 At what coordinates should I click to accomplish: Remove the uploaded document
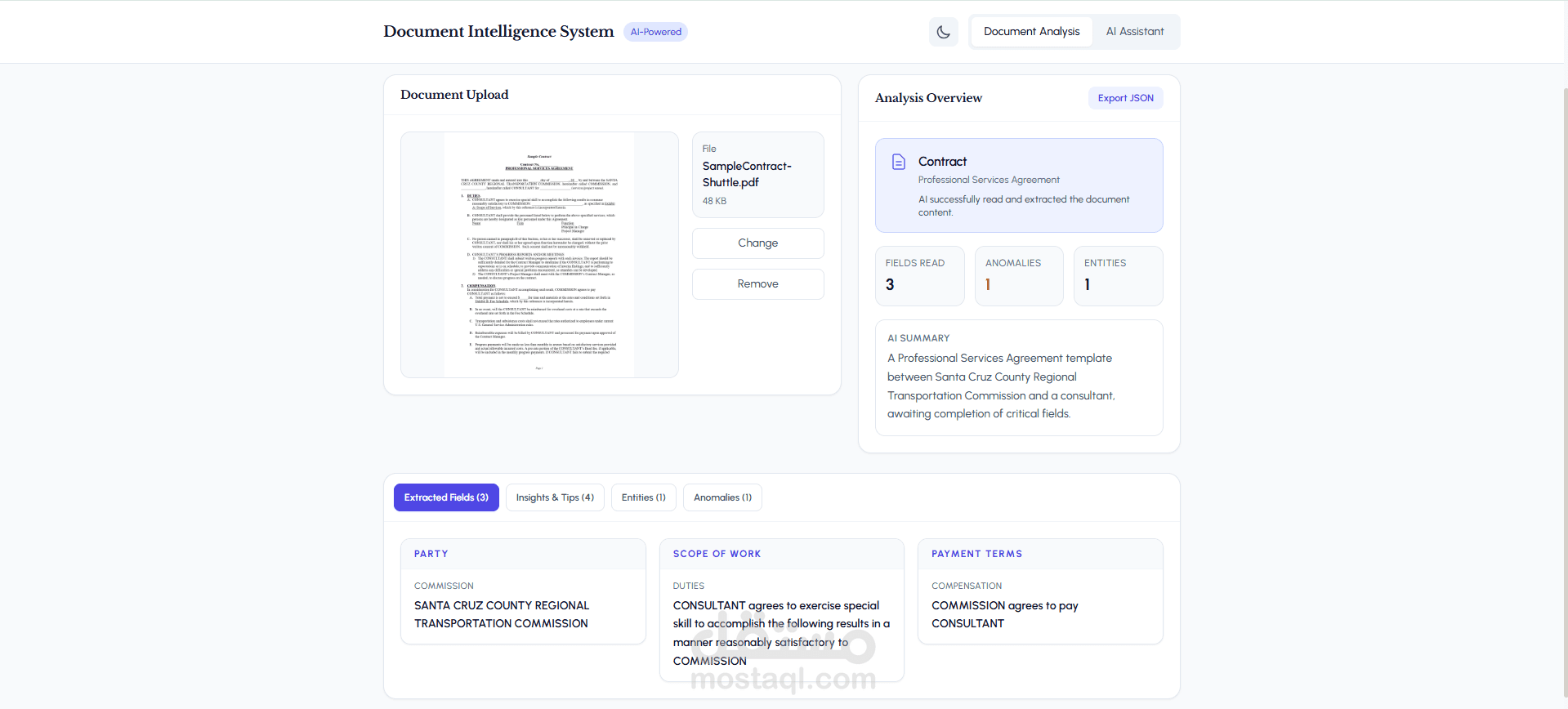point(757,284)
